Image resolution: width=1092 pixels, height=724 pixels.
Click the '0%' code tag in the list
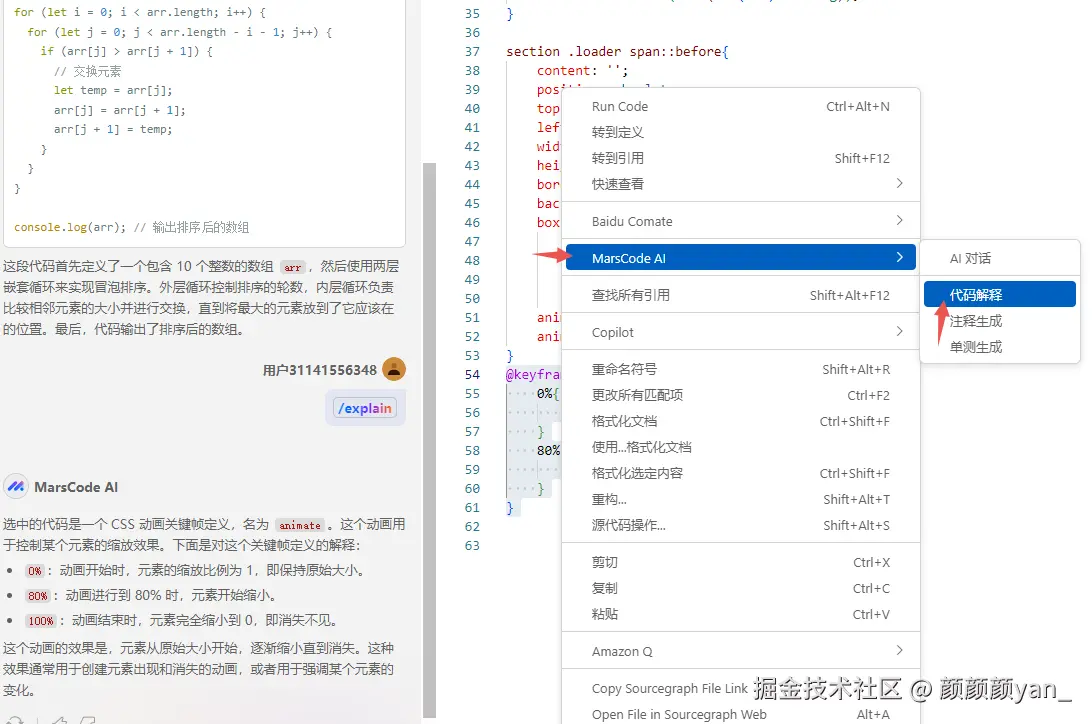pos(35,571)
